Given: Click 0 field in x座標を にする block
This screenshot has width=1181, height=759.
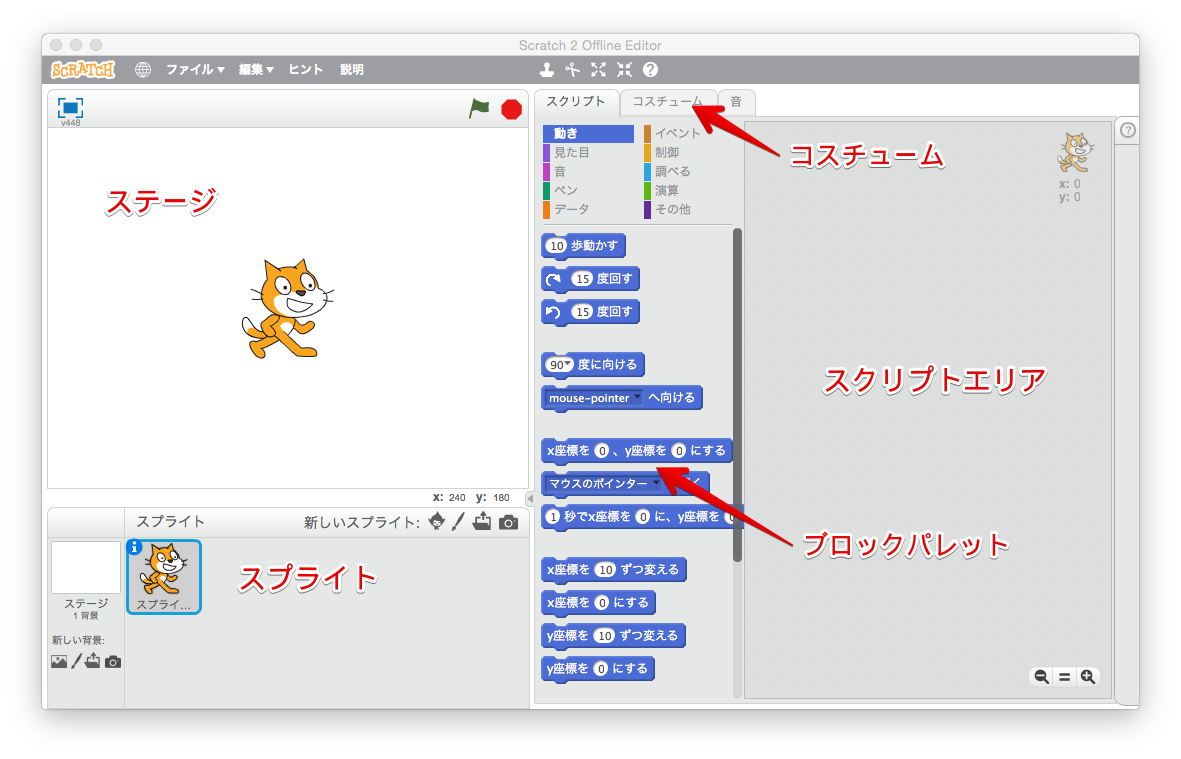Looking at the screenshot, I should pos(601,603).
